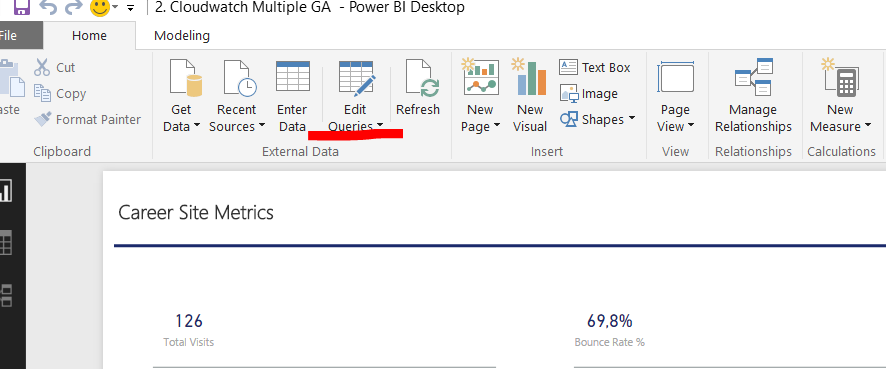Refresh the data with Refresh icon
886x369 pixels.
click(422, 78)
